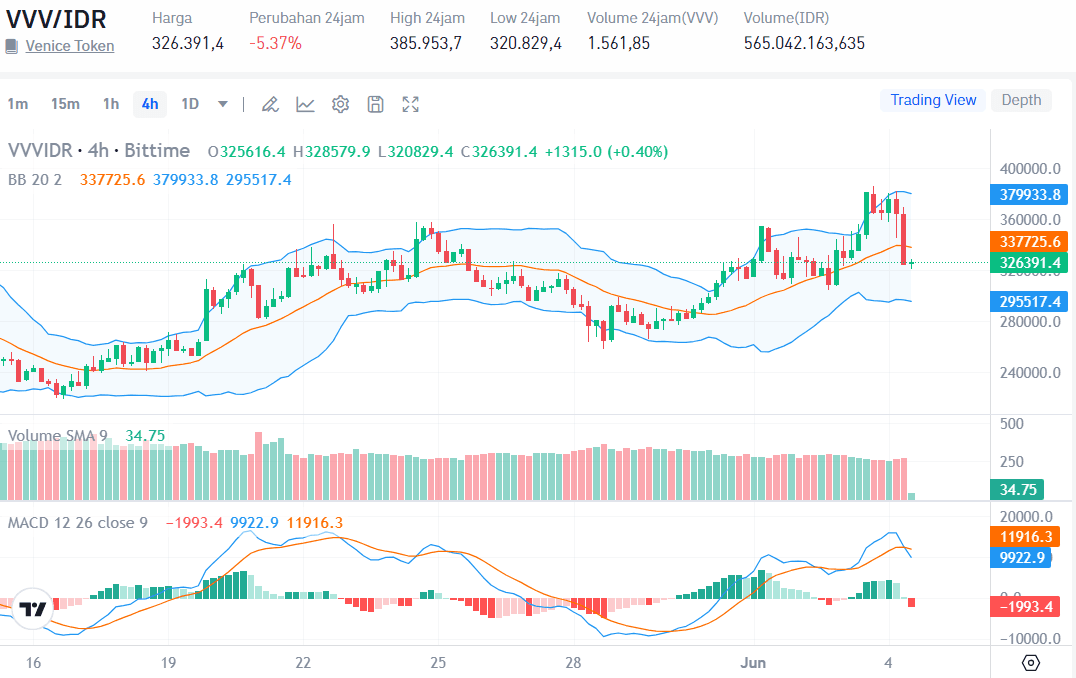
Task: Click the 11916.3 MACD signal tag
Action: pos(1025,537)
